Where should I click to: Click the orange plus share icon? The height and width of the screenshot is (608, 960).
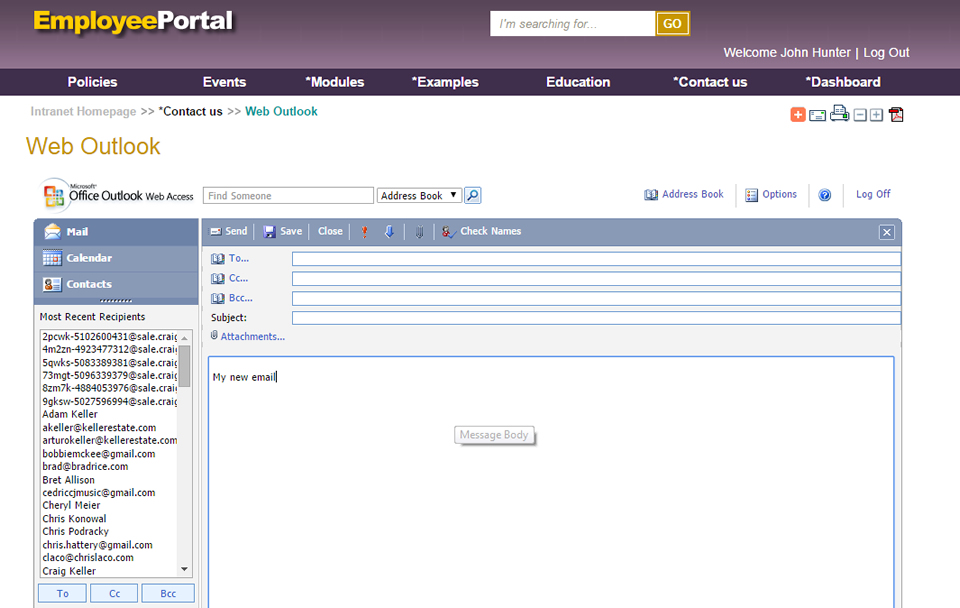tap(798, 115)
